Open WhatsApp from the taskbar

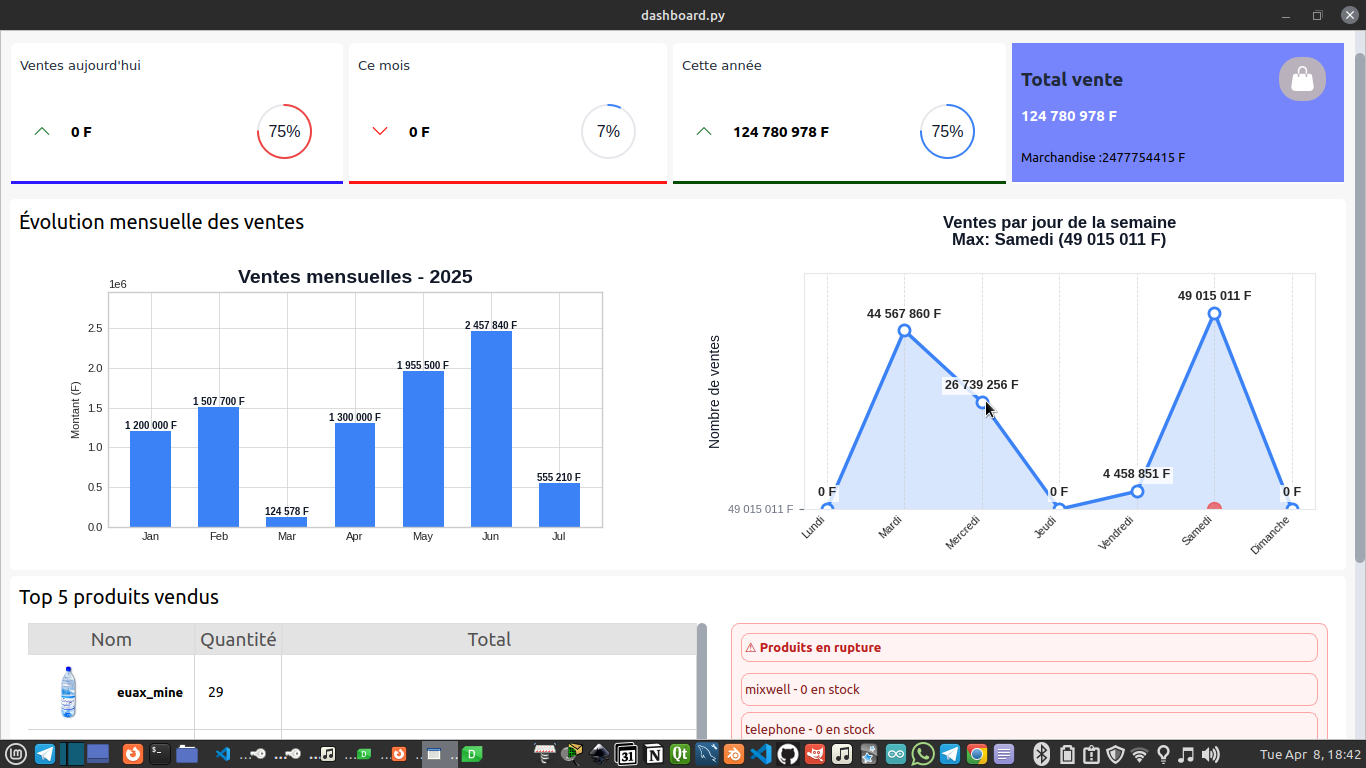(922, 754)
